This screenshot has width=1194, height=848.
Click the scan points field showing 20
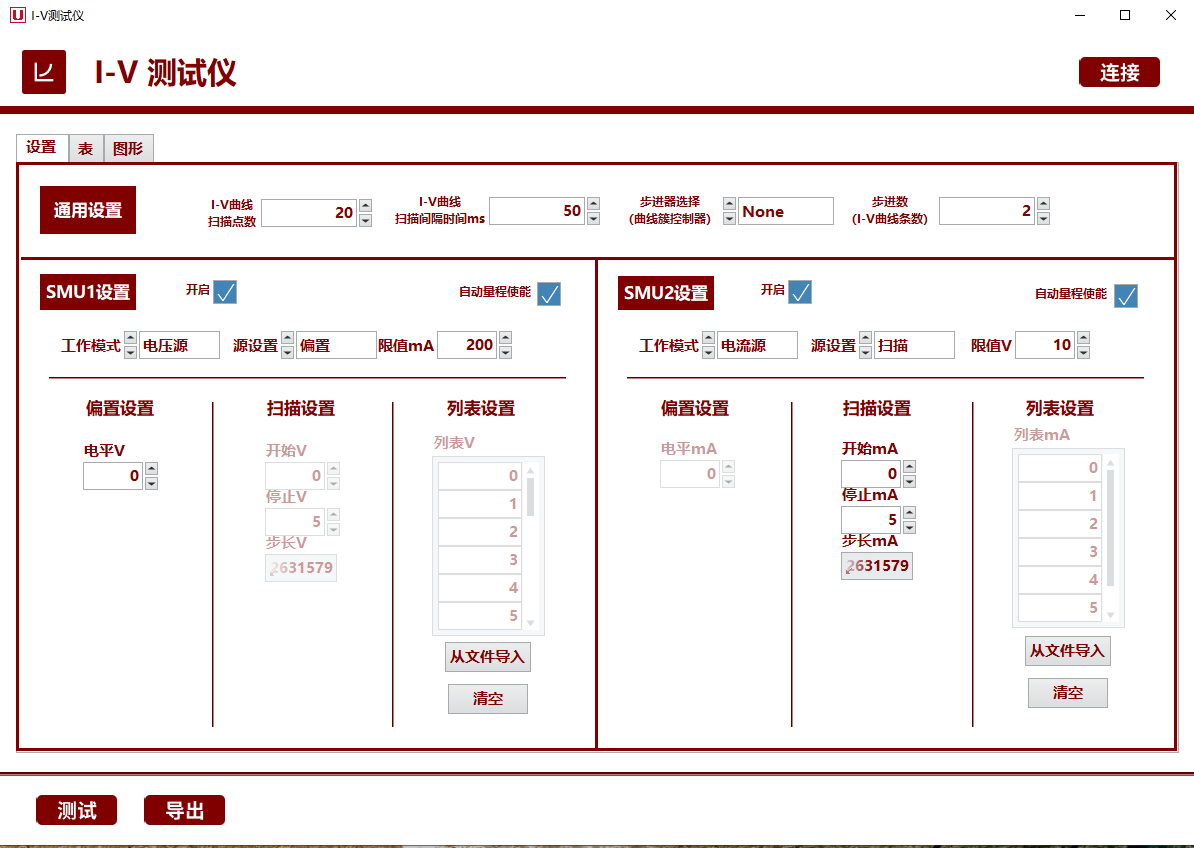pos(308,212)
